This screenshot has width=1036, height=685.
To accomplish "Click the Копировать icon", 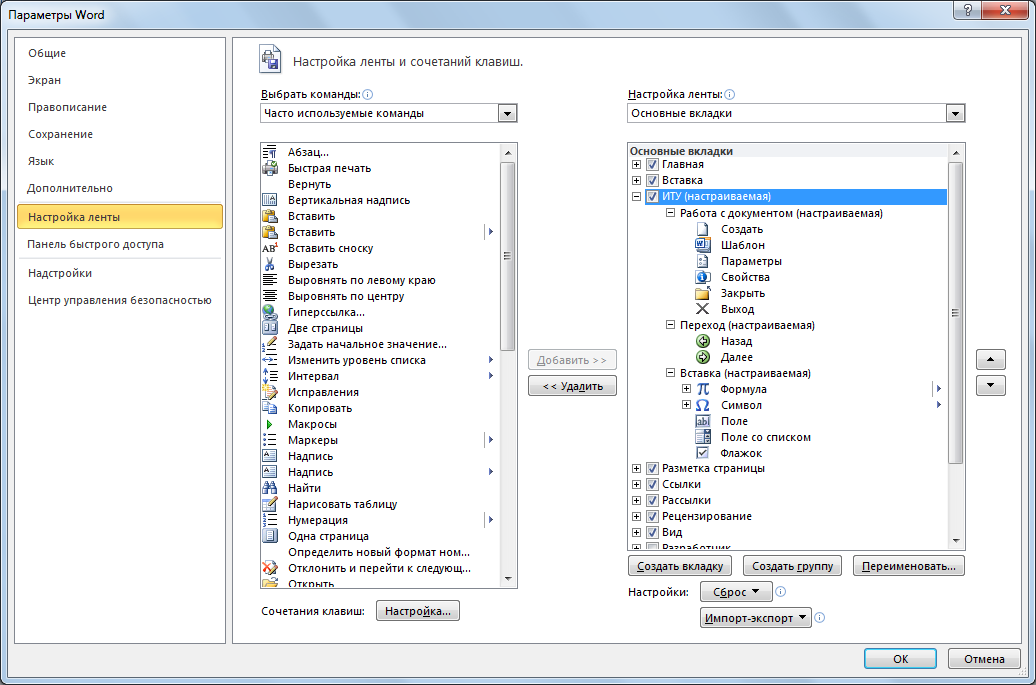I will click(270, 408).
